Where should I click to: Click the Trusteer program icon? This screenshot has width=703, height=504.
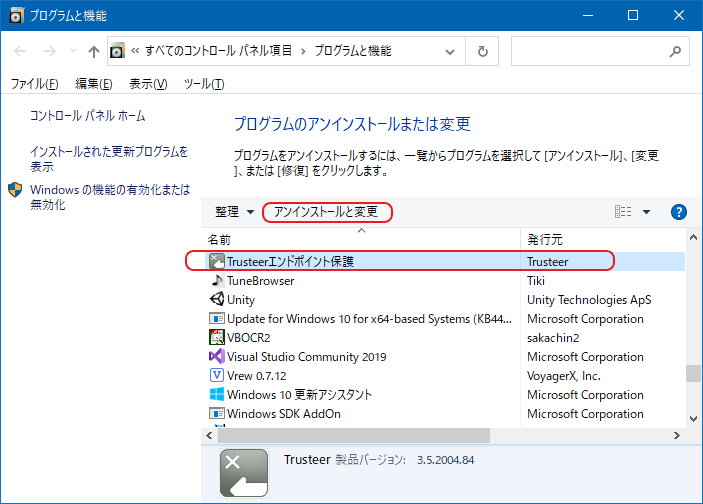[x=217, y=261]
